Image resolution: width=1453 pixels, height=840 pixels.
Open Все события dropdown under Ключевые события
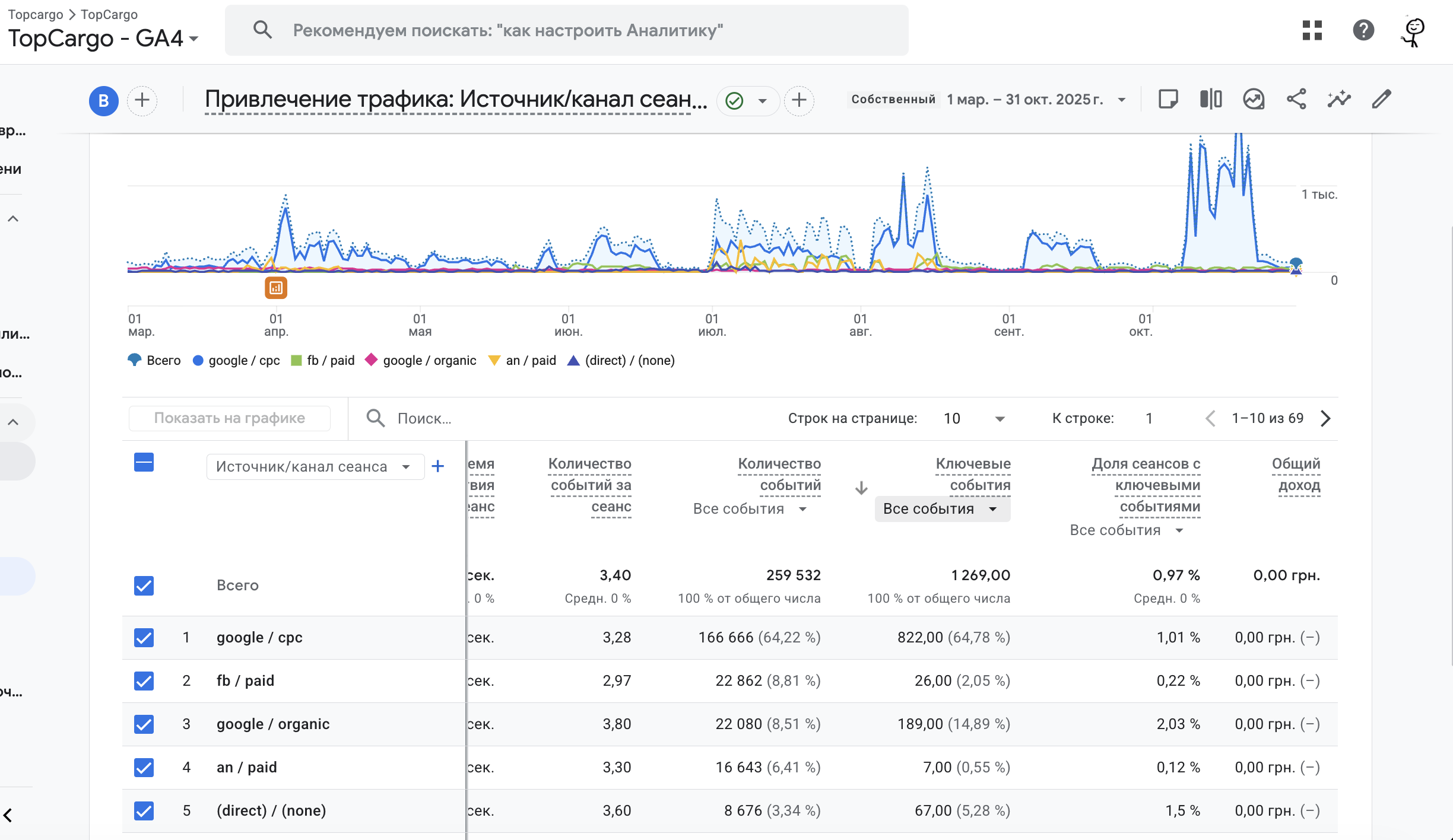[x=942, y=509]
